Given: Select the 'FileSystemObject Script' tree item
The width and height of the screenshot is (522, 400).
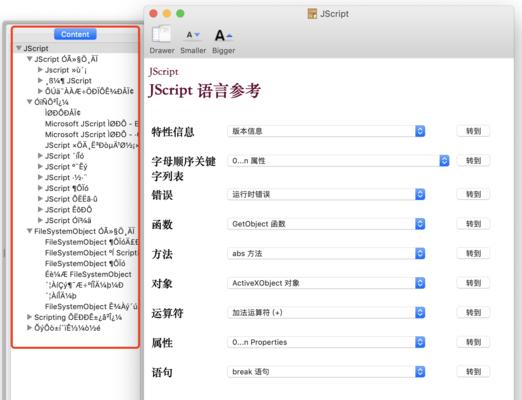Looking at the screenshot, I should pos(92,253).
